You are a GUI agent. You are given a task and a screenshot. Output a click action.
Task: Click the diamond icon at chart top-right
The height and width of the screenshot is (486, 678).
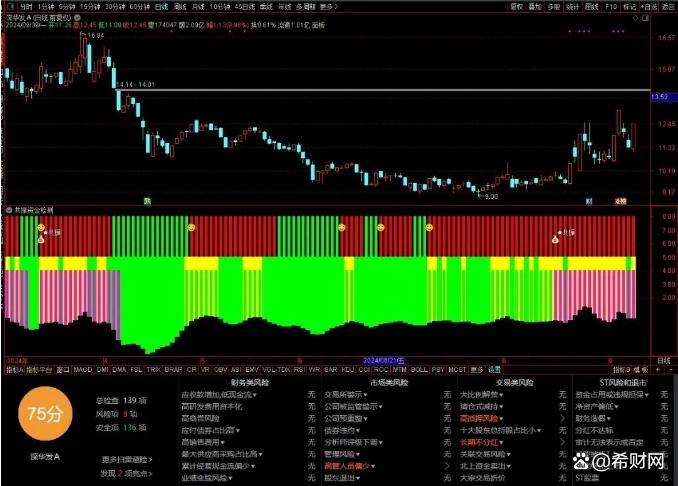click(x=635, y=18)
